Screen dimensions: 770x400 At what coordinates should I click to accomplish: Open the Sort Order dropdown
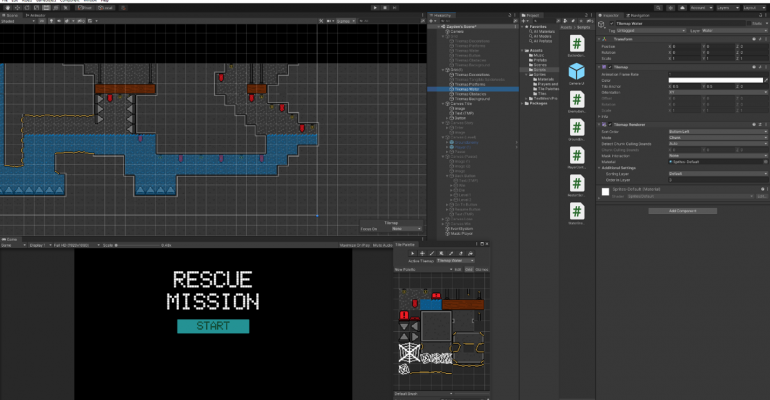(x=718, y=131)
